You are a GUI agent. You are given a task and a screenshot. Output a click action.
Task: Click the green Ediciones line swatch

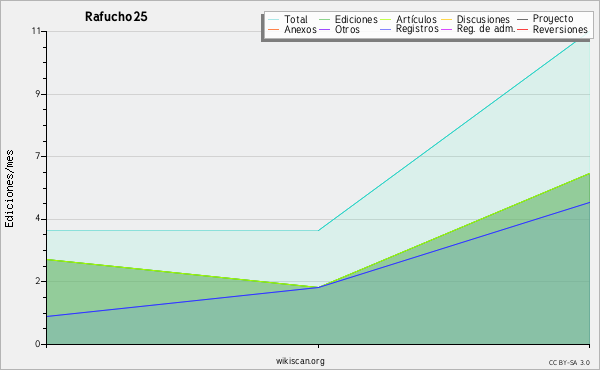pyautogui.click(x=324, y=20)
